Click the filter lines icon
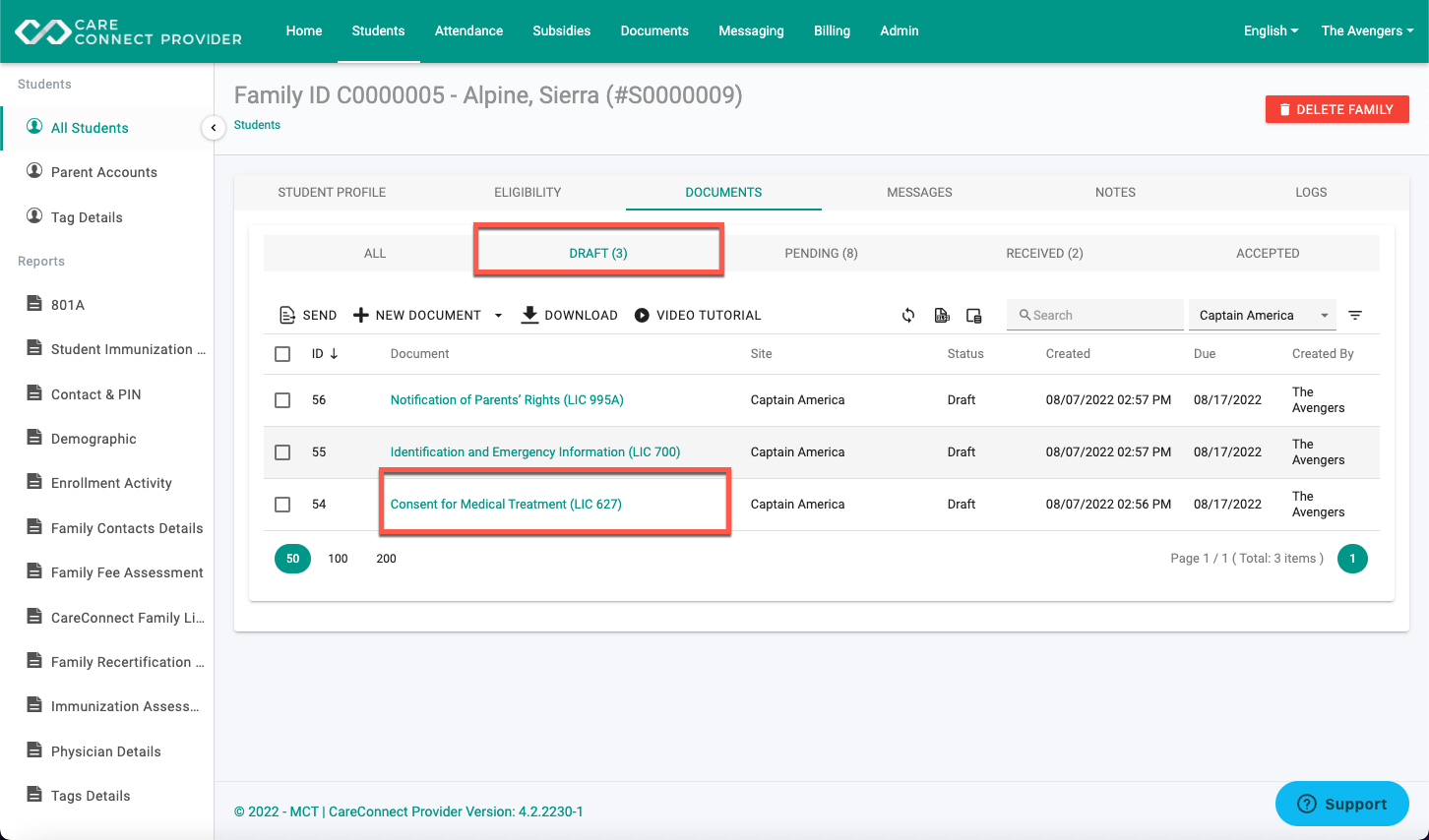Image resolution: width=1429 pixels, height=840 pixels. coord(1355,316)
